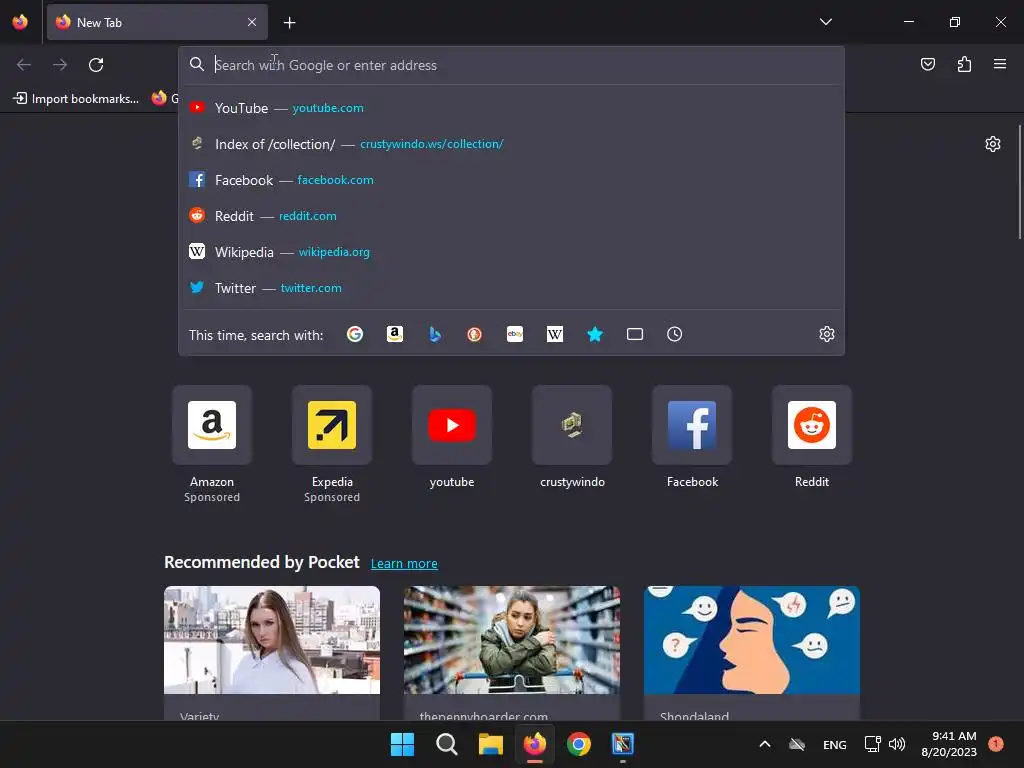Choose YouTube suggestion youtube.com

click(511, 108)
